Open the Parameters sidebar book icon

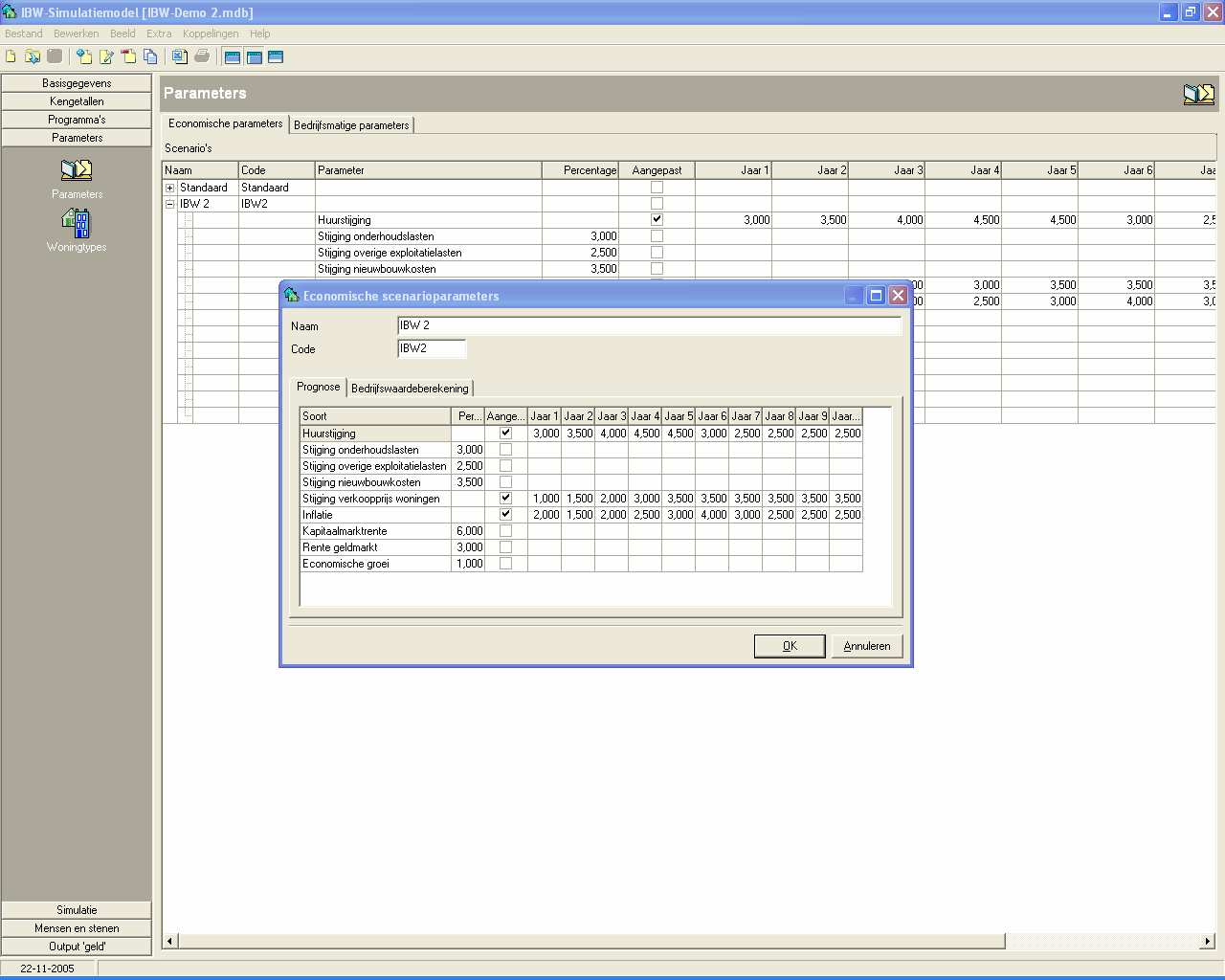(77, 170)
